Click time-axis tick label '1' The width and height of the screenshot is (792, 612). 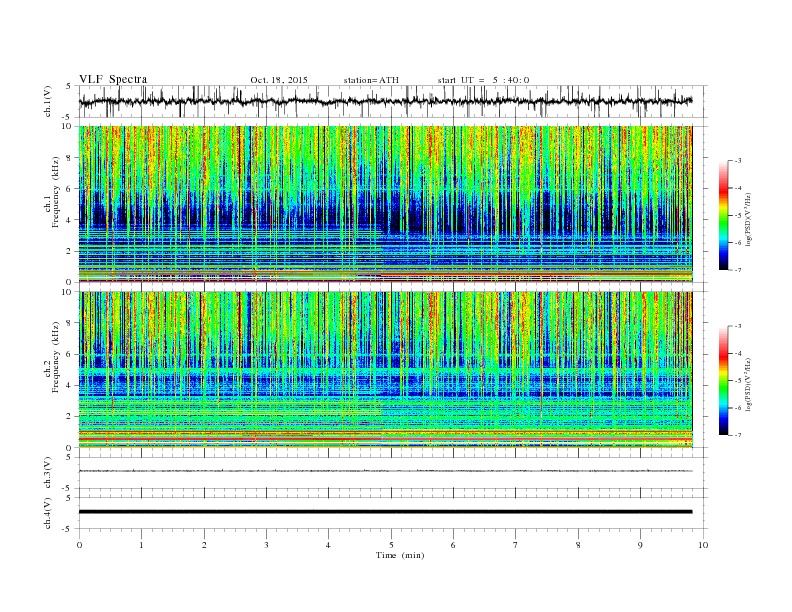[x=141, y=545]
